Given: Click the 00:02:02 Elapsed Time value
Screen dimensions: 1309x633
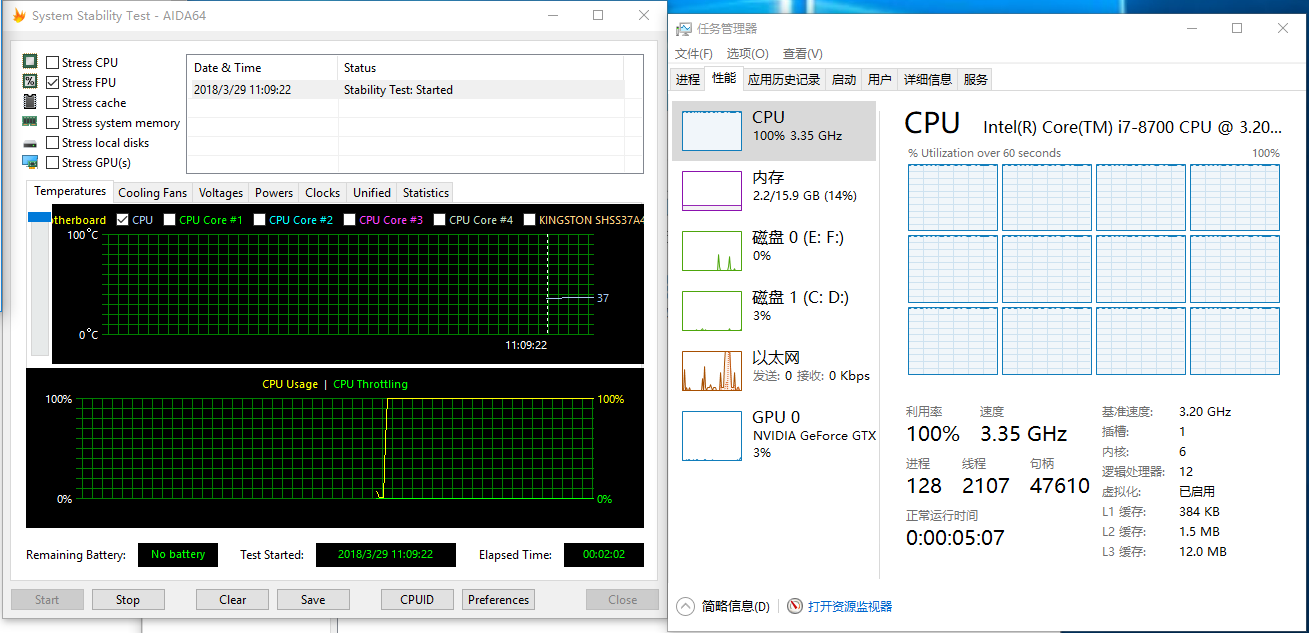Looking at the screenshot, I should click(604, 554).
